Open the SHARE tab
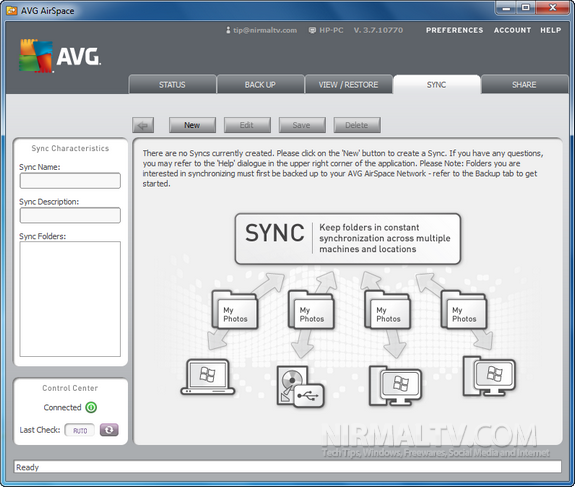The width and height of the screenshot is (575, 487). [x=524, y=85]
